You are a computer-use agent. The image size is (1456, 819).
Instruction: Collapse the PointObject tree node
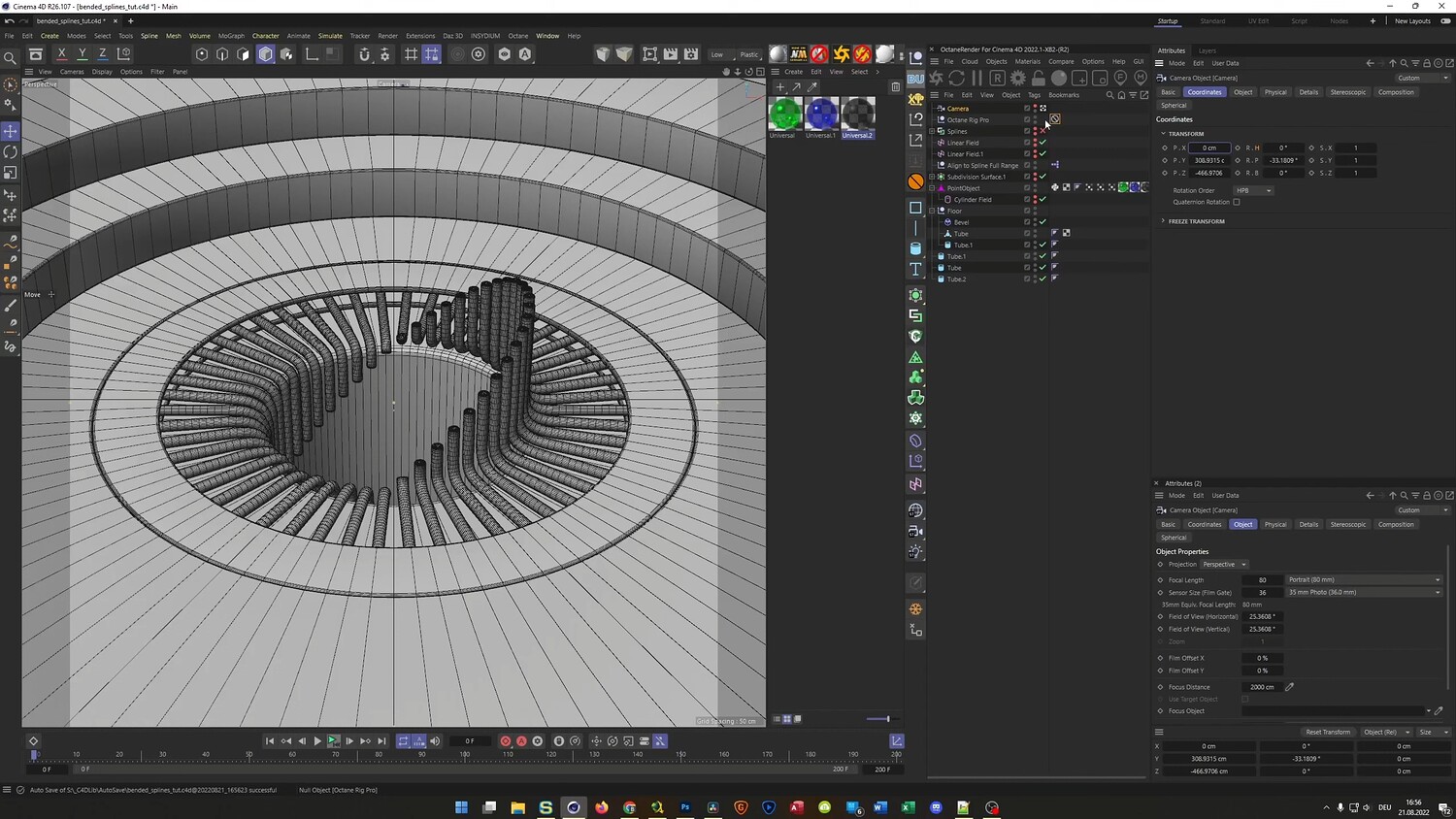coord(933,188)
